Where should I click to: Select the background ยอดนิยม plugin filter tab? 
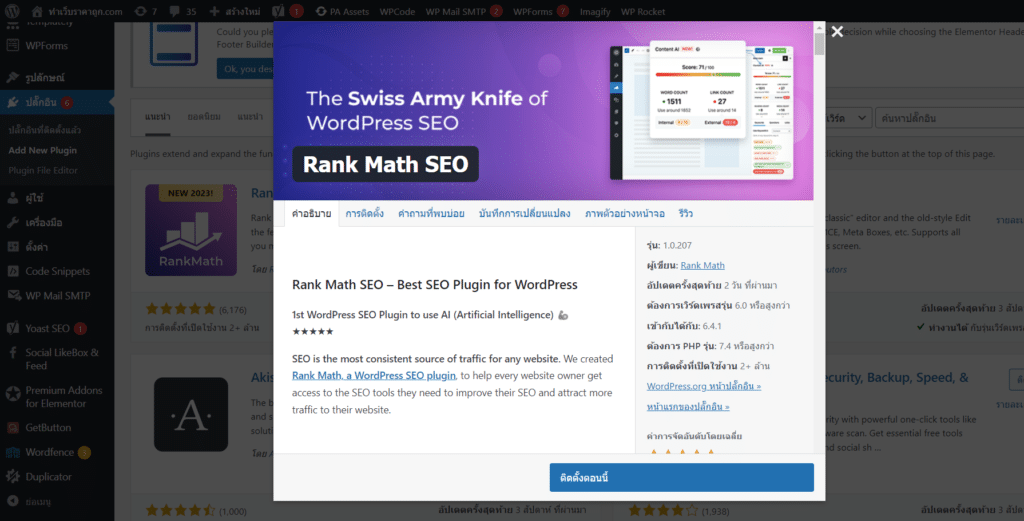(x=204, y=117)
